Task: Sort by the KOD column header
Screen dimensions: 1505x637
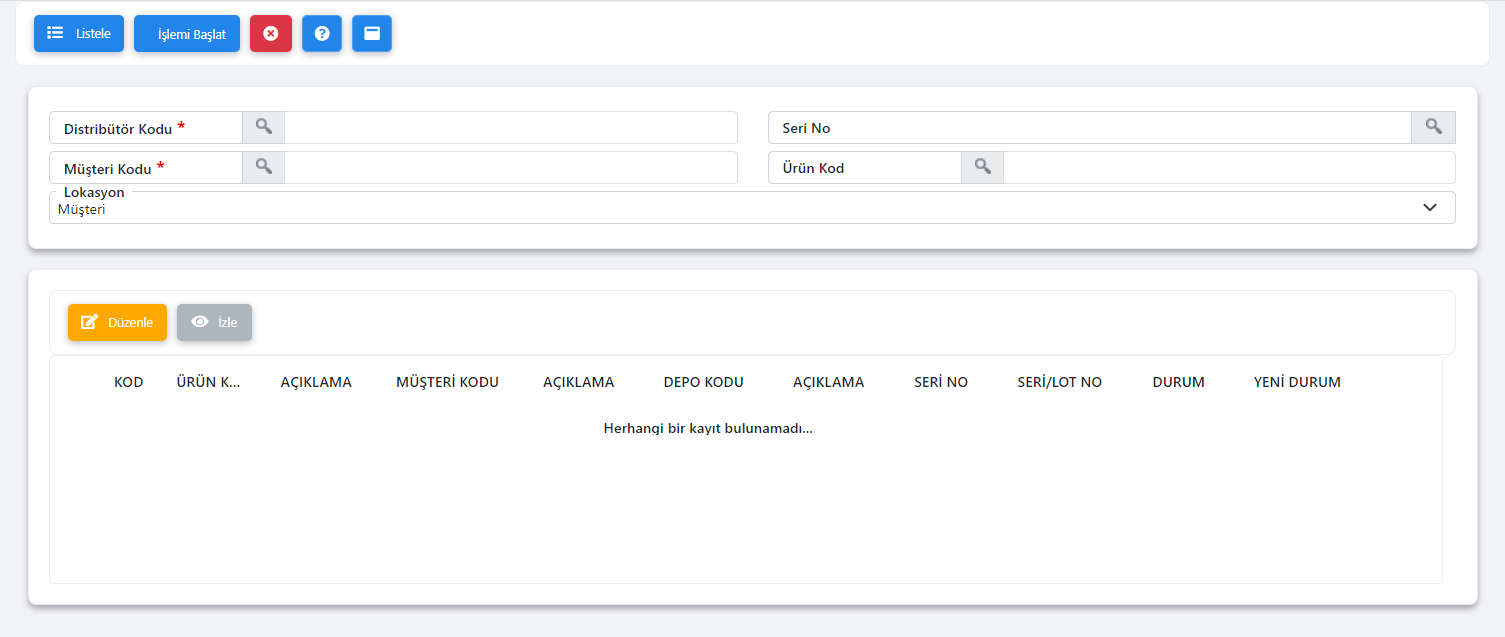Action: (x=129, y=382)
